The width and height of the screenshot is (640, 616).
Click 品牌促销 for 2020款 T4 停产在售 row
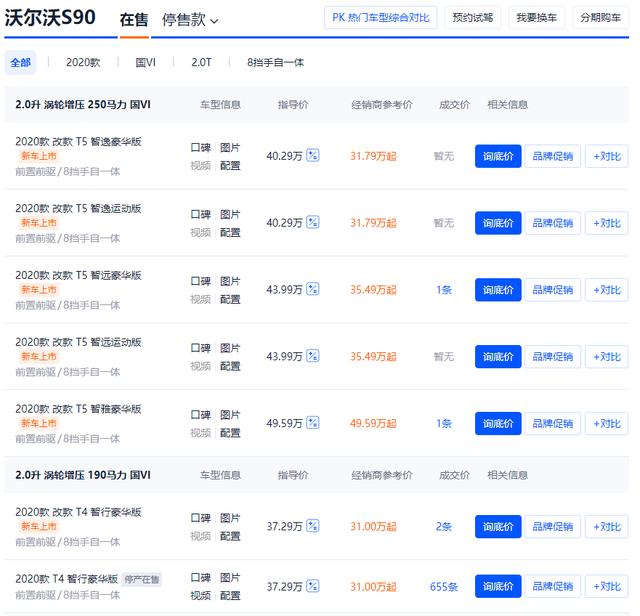click(553, 586)
